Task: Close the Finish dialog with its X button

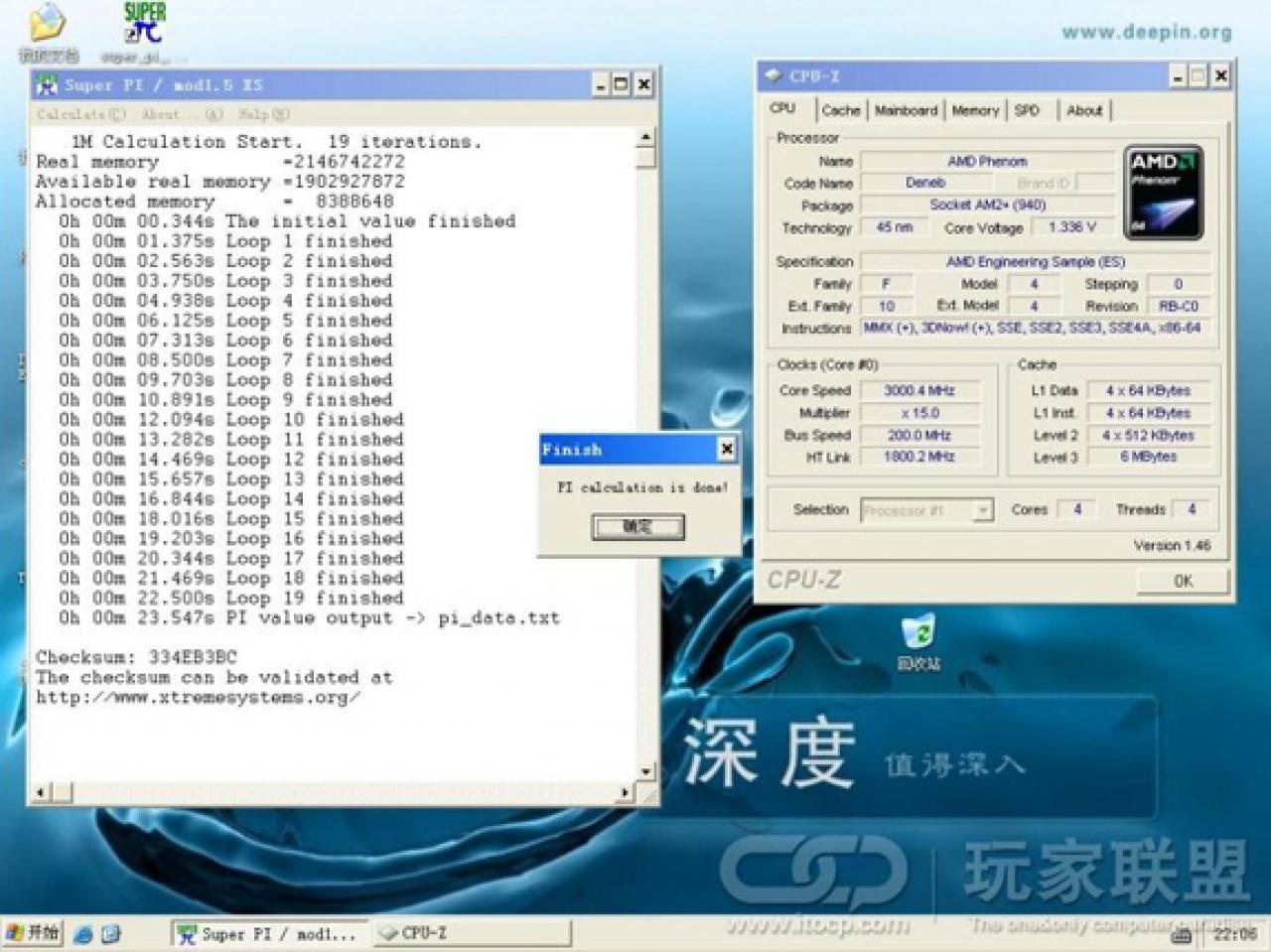Action: pyautogui.click(x=727, y=450)
